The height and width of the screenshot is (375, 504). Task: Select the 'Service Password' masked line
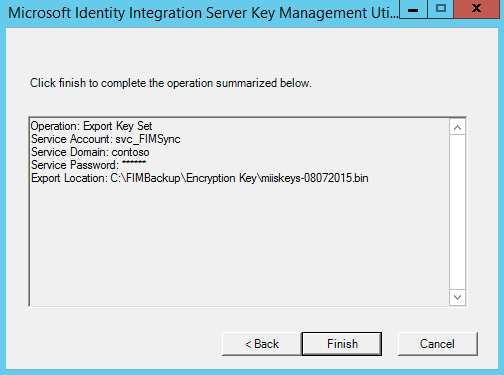(88, 165)
